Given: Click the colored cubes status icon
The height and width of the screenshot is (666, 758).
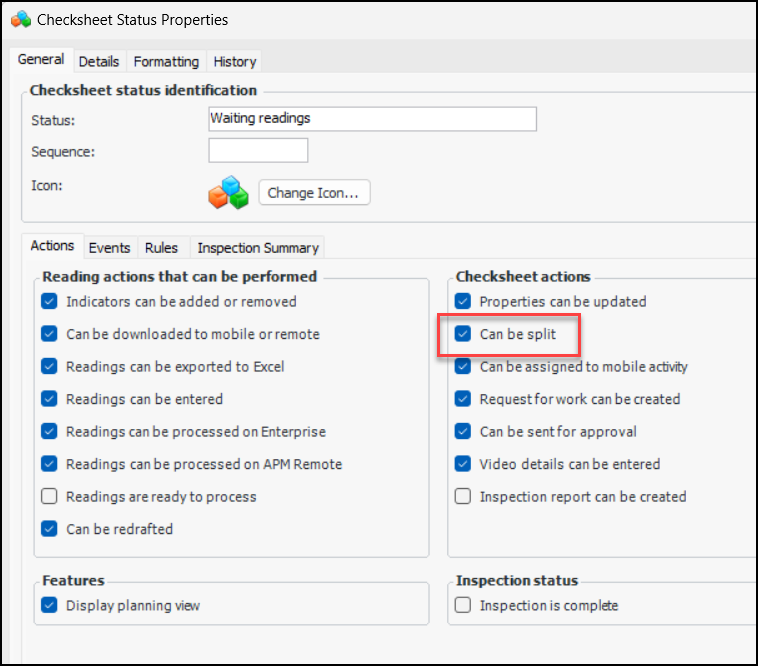Looking at the screenshot, I should tap(228, 192).
